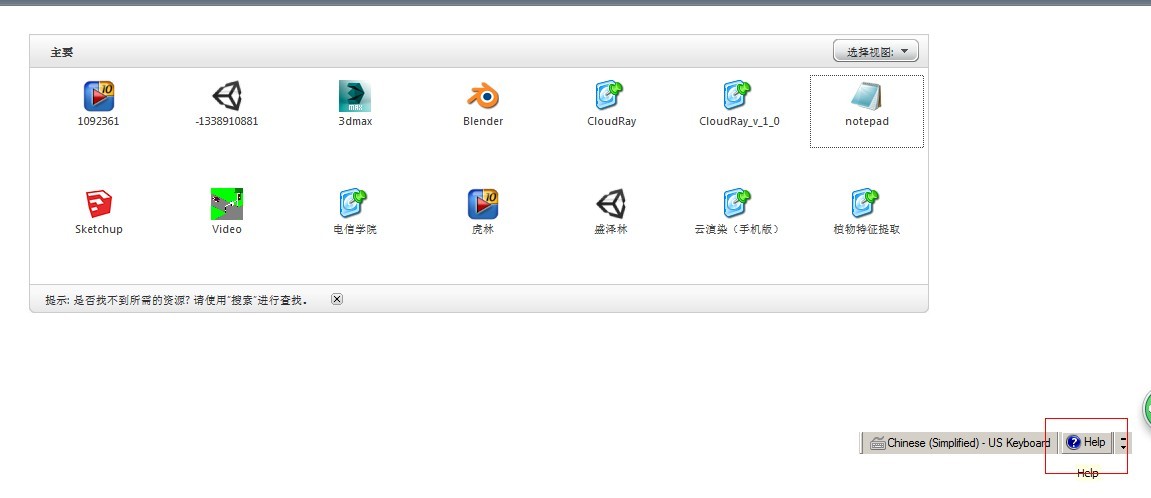Open the Unity app named -1338910881
Image resolution: width=1151 pixels, height=498 pixels.
[227, 97]
